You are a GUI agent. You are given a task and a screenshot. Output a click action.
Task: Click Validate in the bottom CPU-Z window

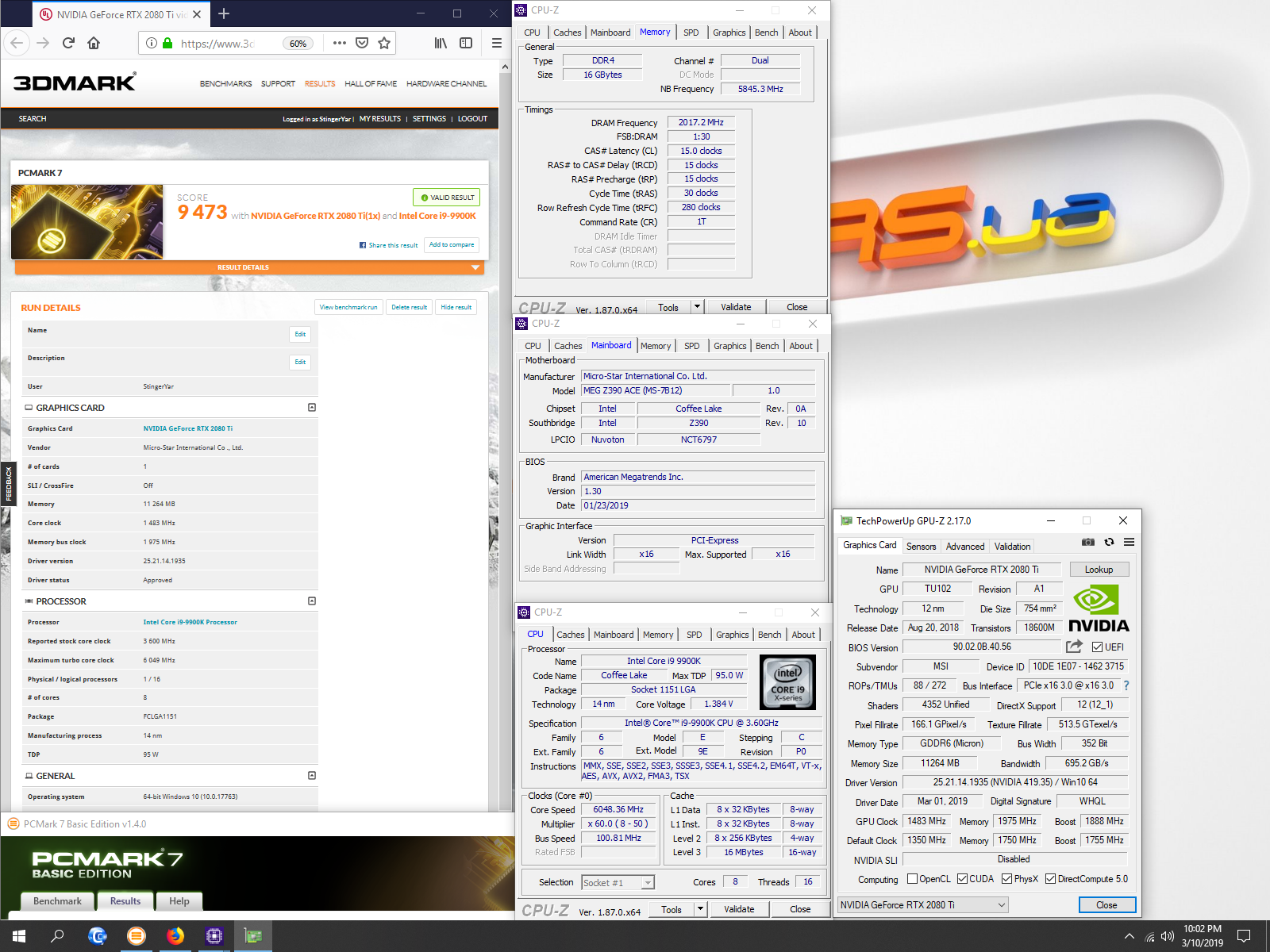(x=739, y=909)
